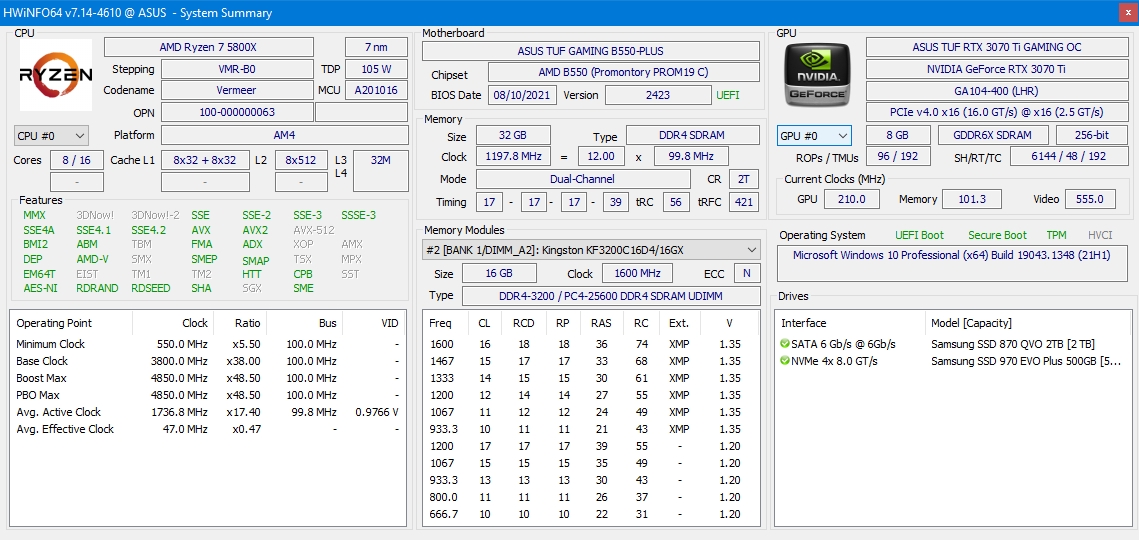This screenshot has height=540, width=1139.
Task: Click the A201016 MCU value
Action: pos(376,91)
